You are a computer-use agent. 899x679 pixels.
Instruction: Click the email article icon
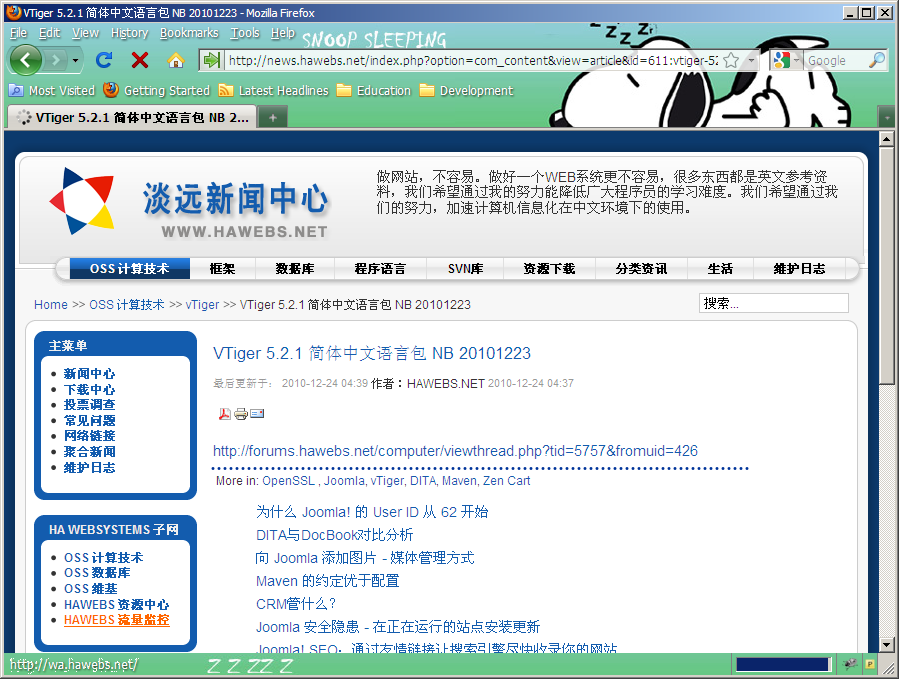tap(257, 413)
